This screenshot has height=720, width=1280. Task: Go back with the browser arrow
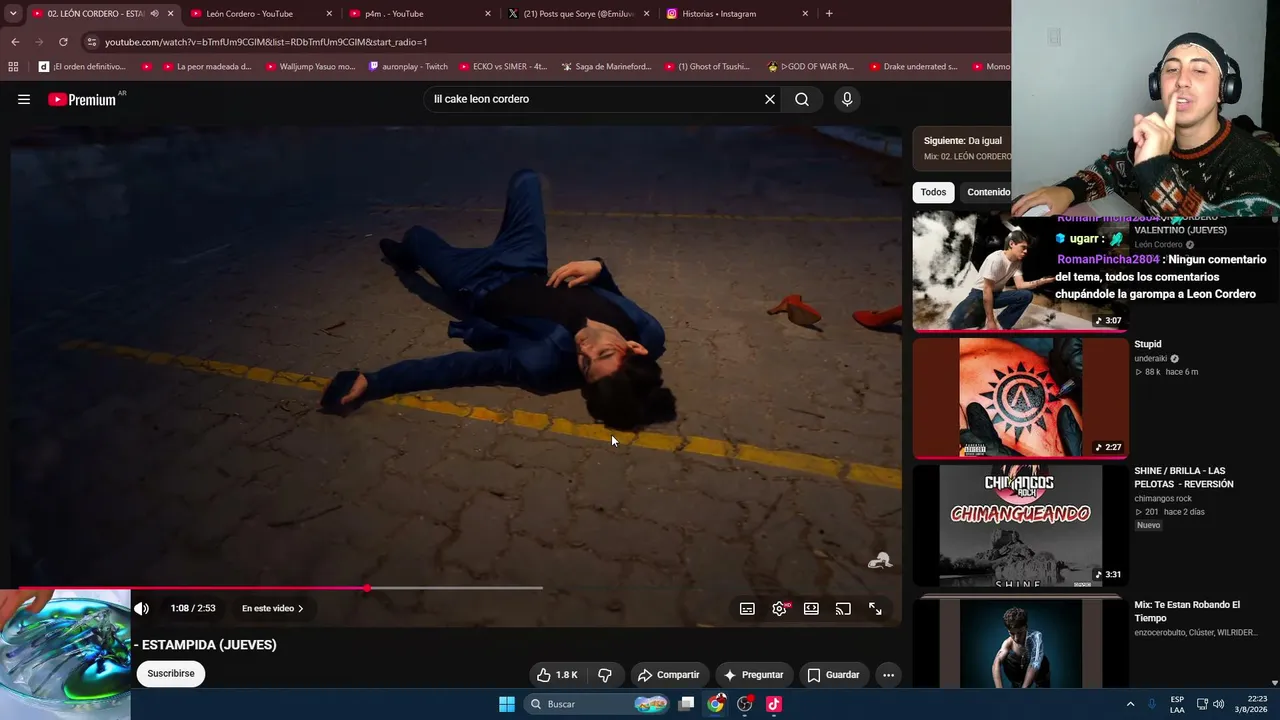(x=15, y=42)
